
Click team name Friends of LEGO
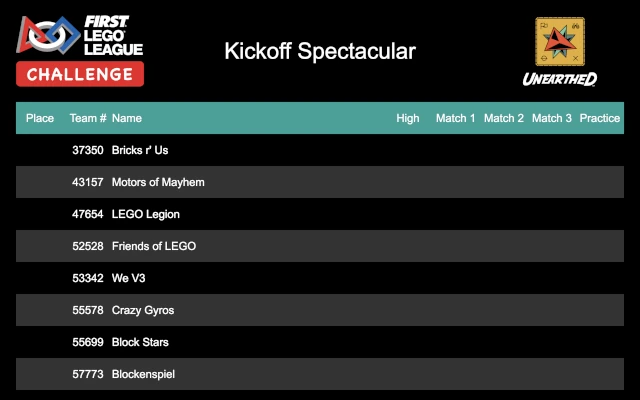[154, 246]
